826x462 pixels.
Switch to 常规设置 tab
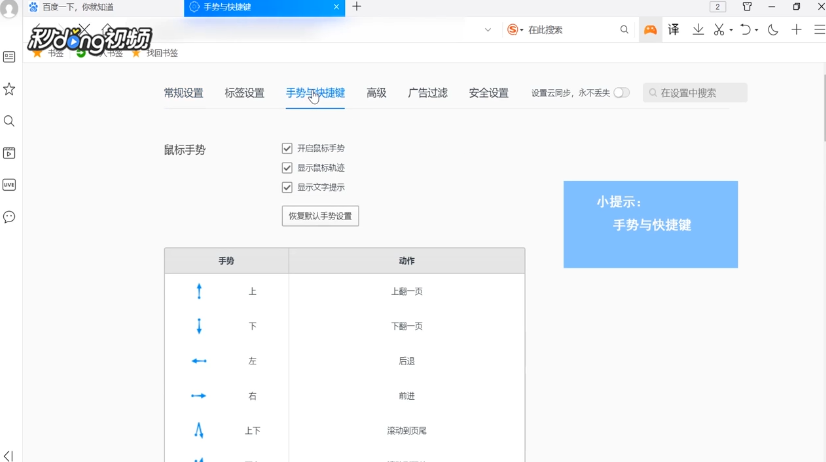[x=183, y=93]
